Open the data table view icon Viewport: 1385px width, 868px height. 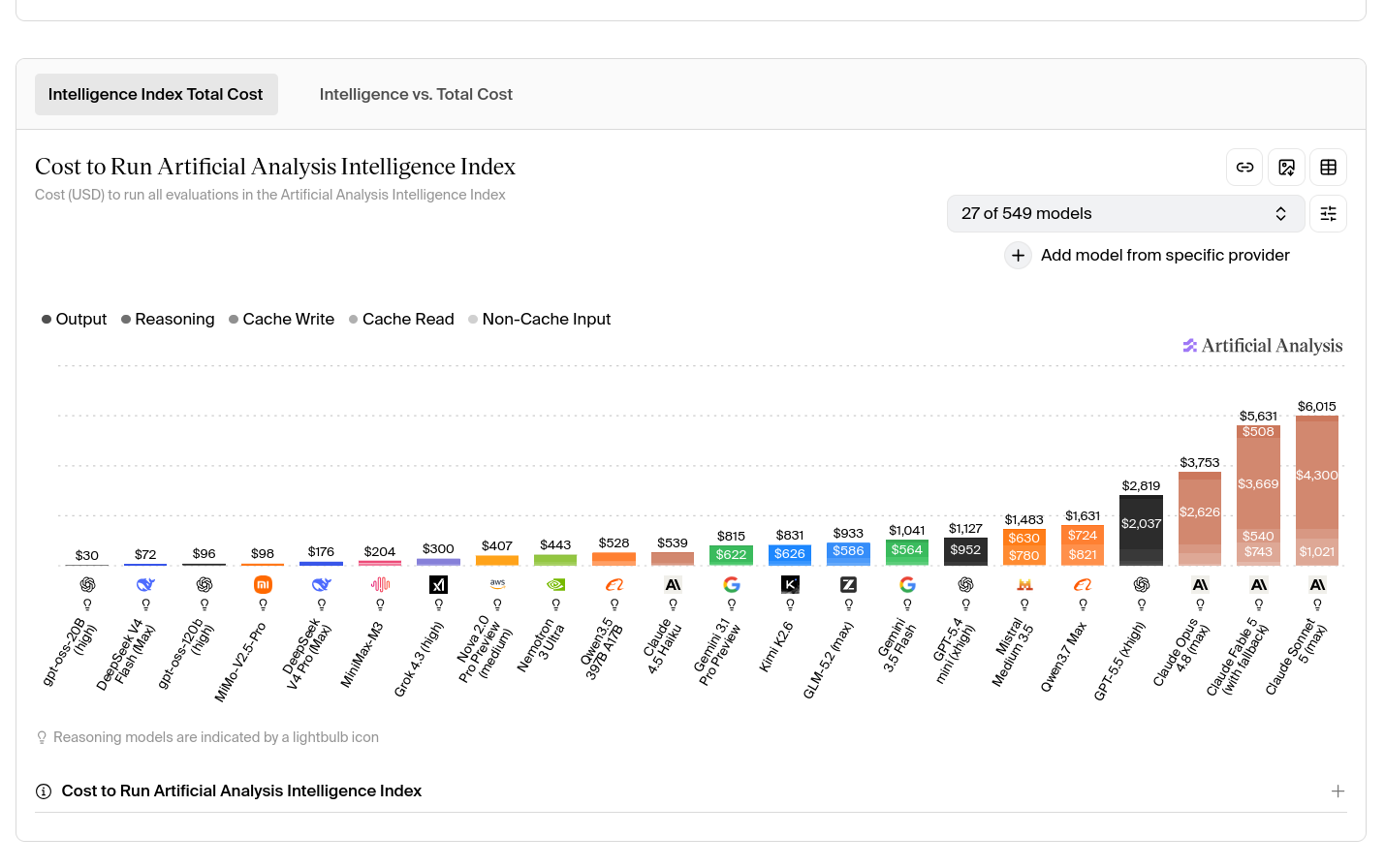pos(1328,168)
